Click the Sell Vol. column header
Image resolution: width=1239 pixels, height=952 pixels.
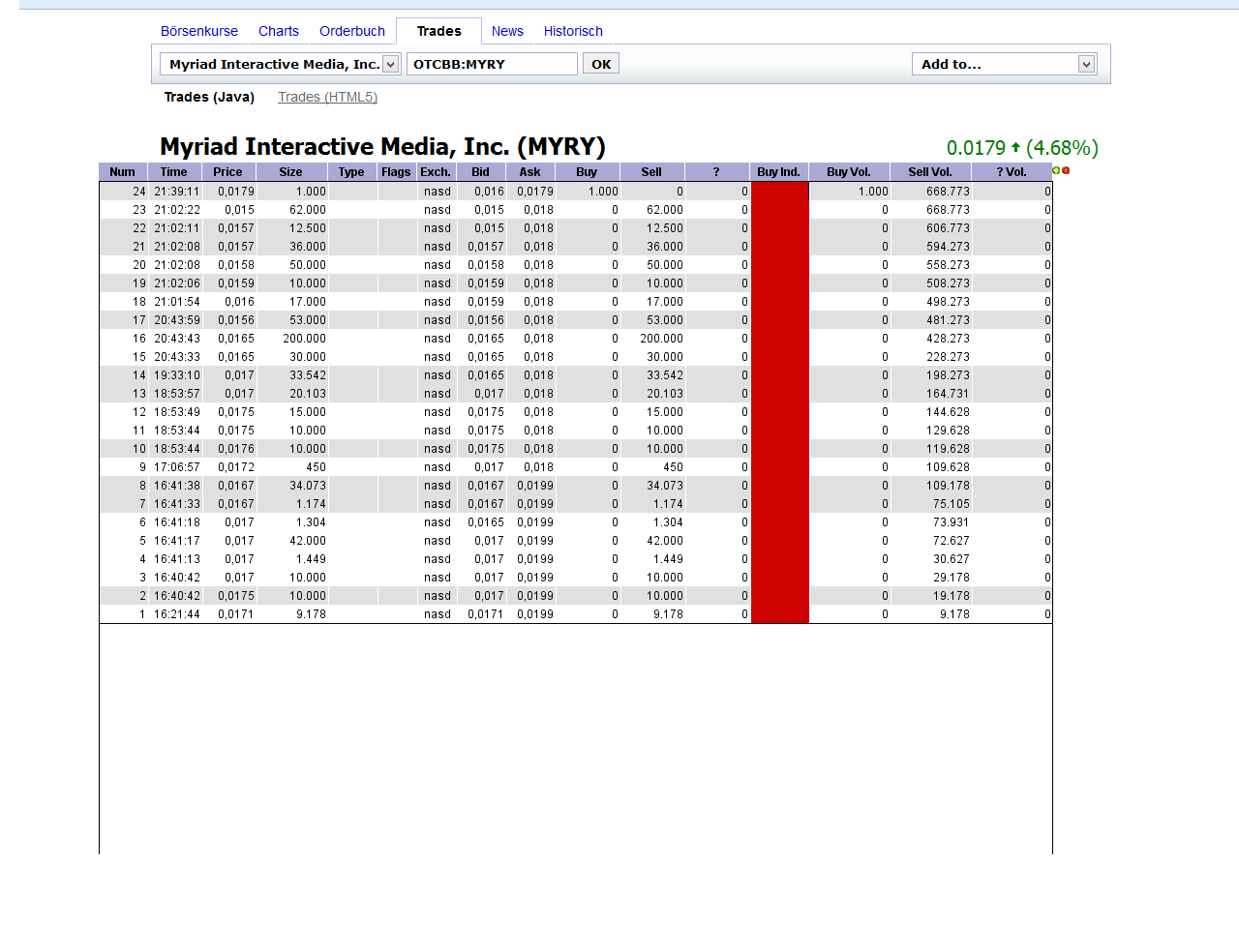[930, 172]
